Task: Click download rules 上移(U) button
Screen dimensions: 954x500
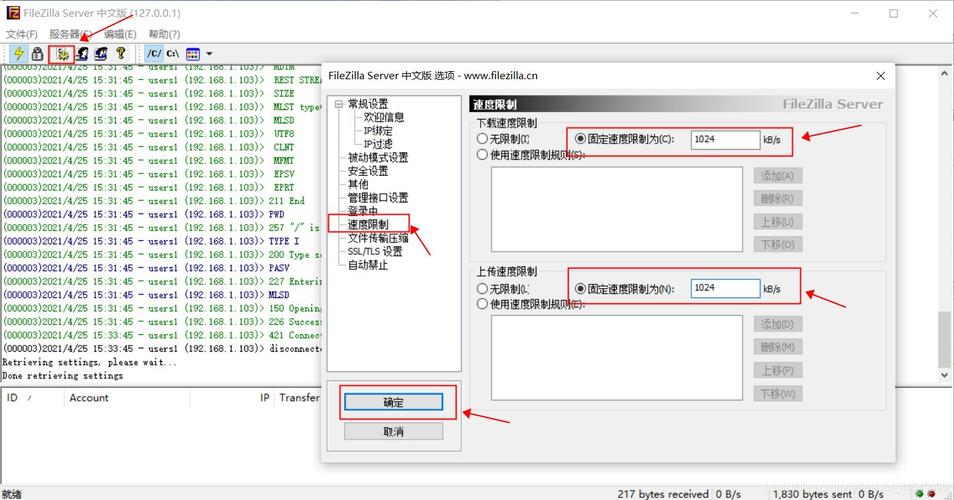Action: (778, 221)
